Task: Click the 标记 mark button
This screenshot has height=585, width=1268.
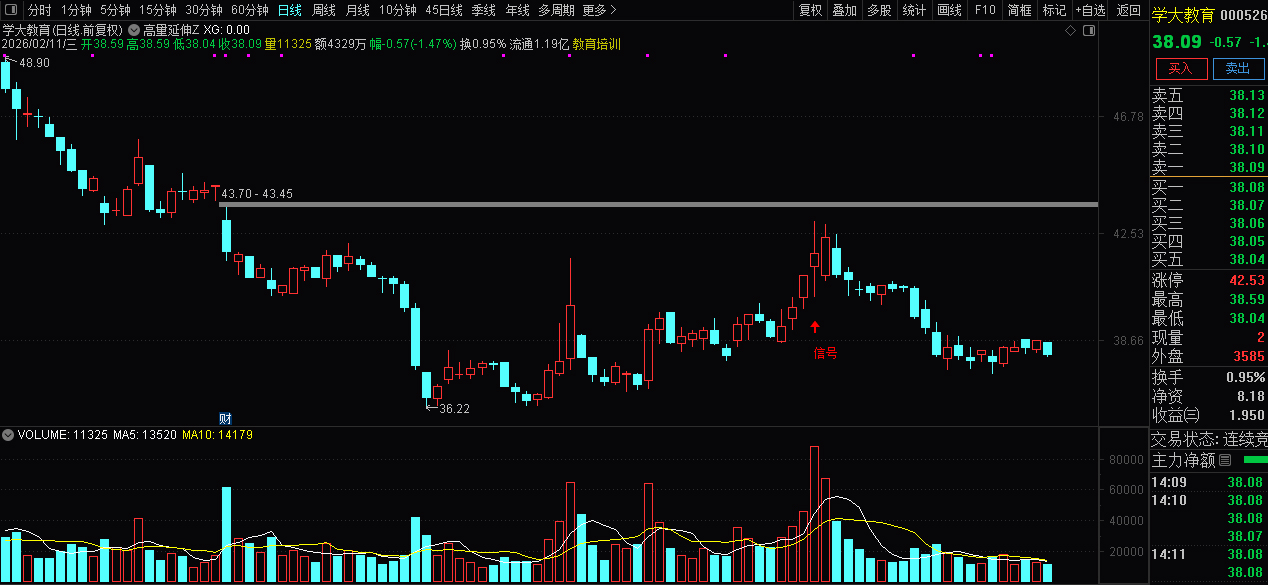Action: click(1054, 10)
